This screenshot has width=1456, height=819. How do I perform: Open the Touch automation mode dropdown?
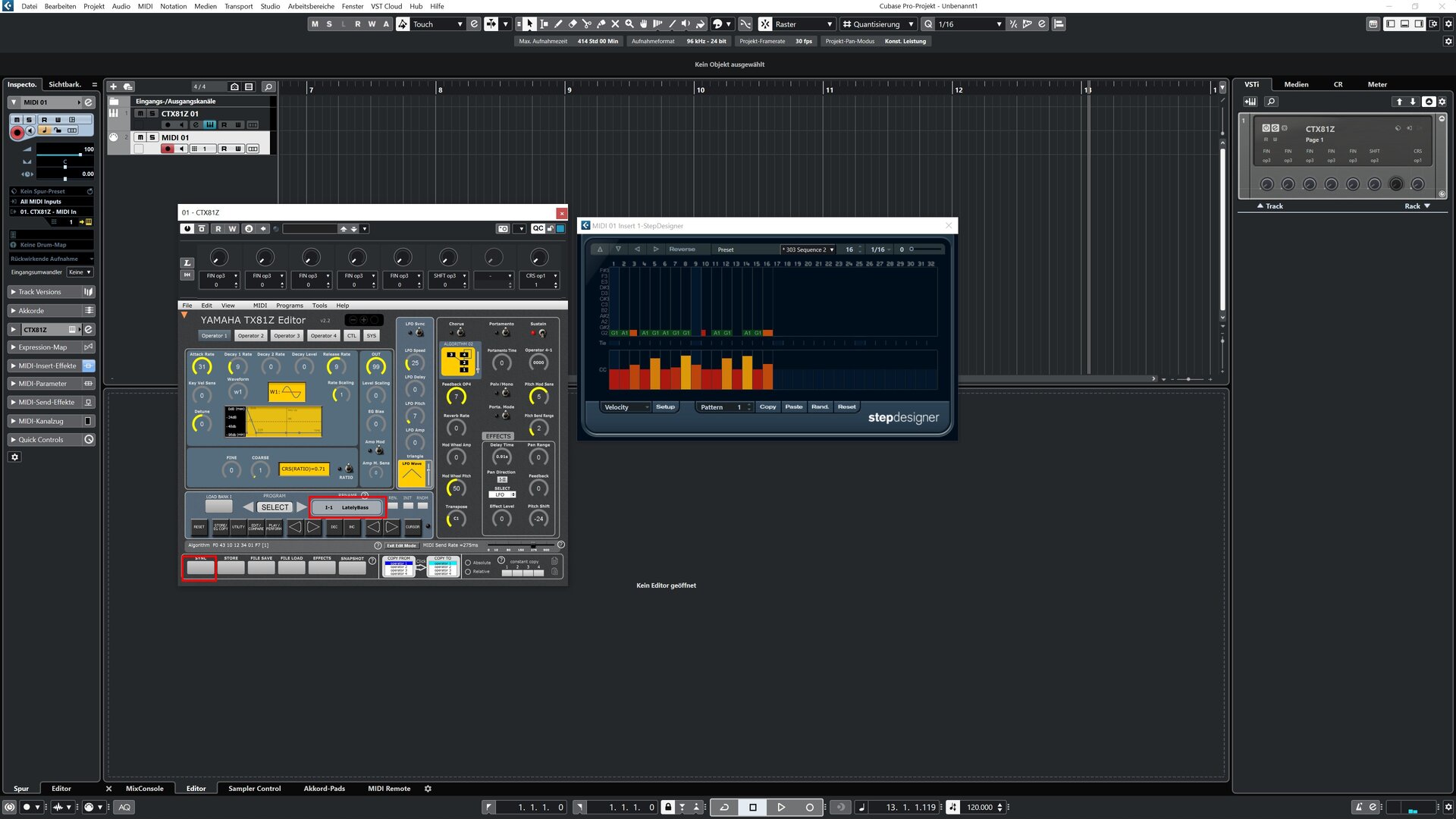[x=437, y=24]
